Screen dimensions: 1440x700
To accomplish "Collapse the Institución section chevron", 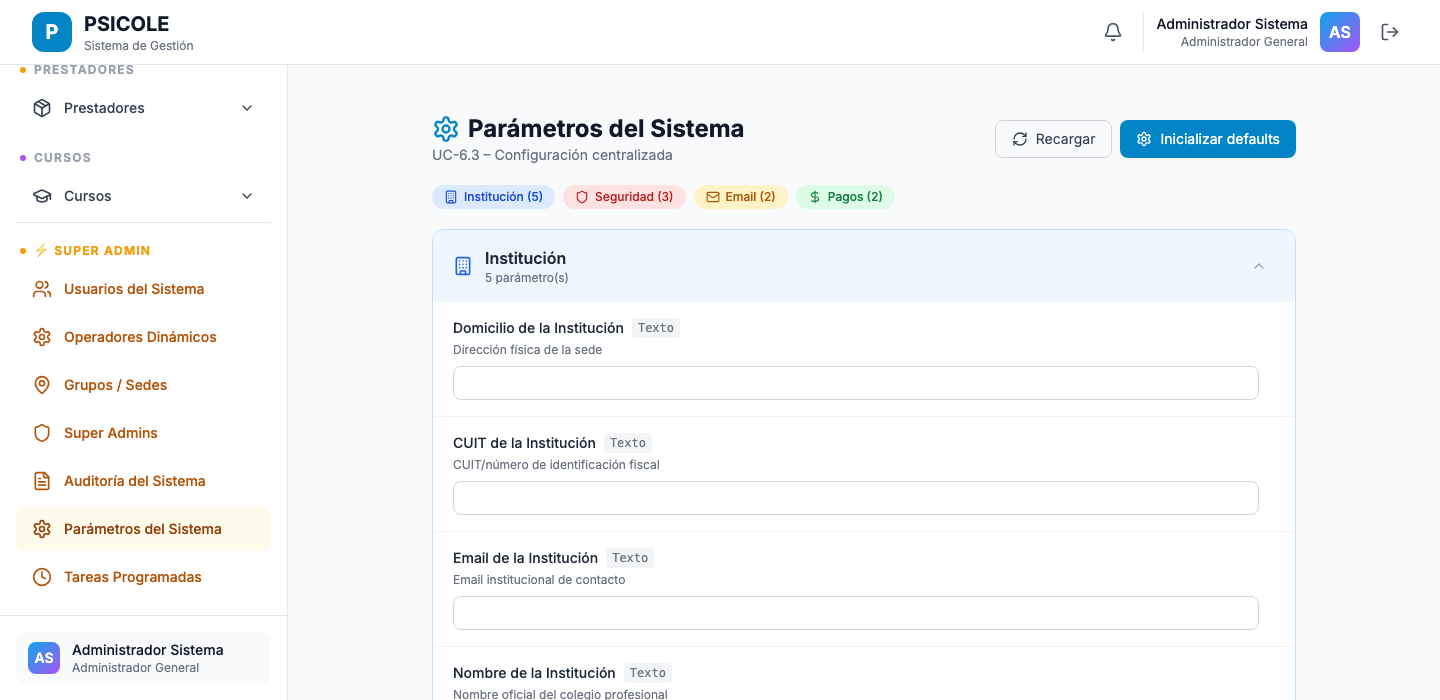I will [x=1259, y=266].
